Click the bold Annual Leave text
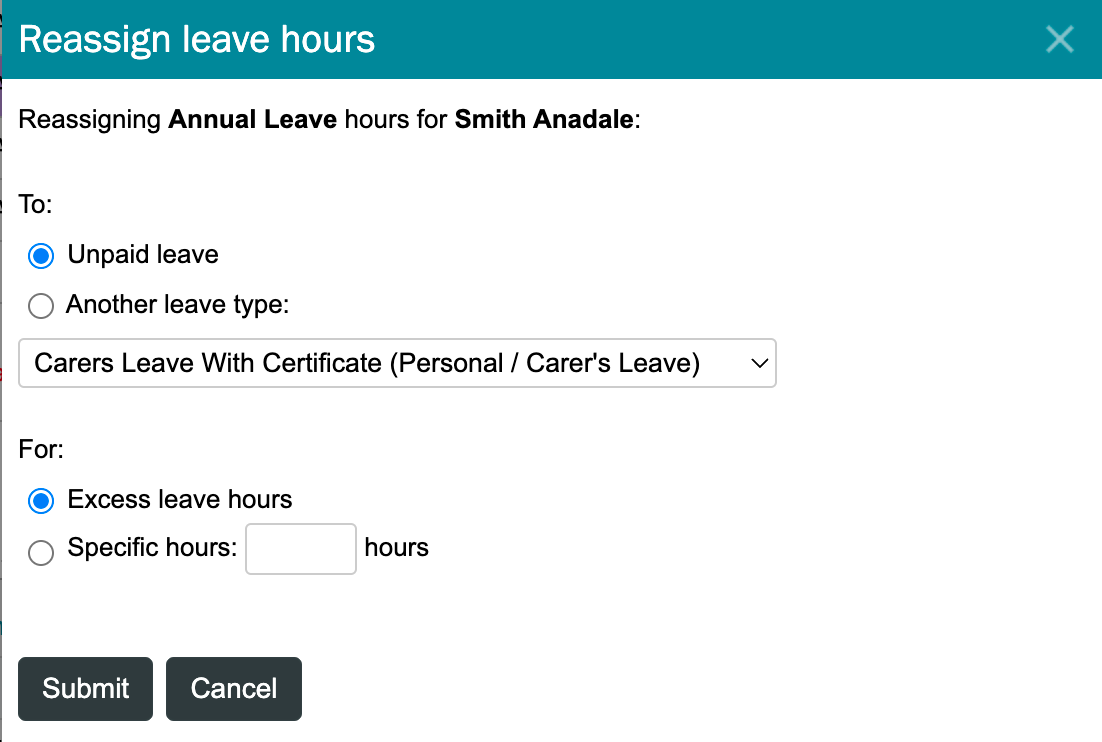This screenshot has height=742, width=1102. pos(253,119)
